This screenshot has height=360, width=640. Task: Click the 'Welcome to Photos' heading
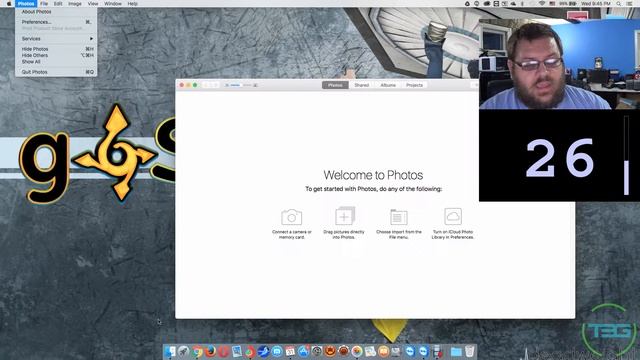[x=373, y=175]
